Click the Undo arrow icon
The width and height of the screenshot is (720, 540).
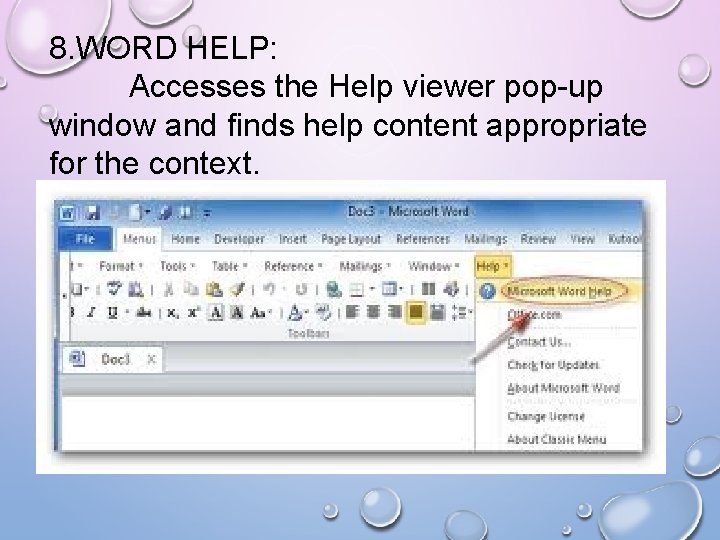click(x=270, y=289)
